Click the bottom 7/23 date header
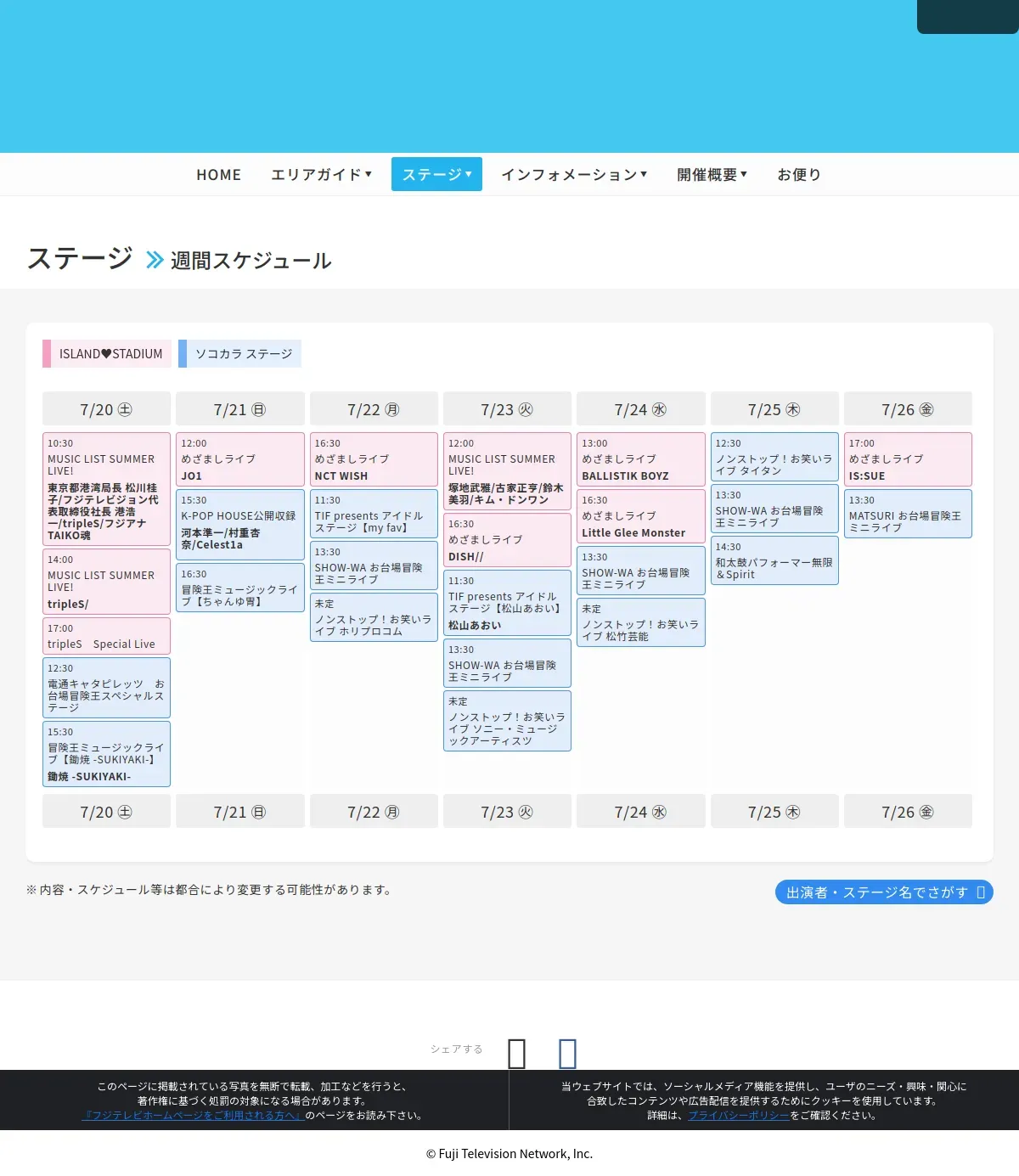The height and width of the screenshot is (1176, 1019). (507, 812)
